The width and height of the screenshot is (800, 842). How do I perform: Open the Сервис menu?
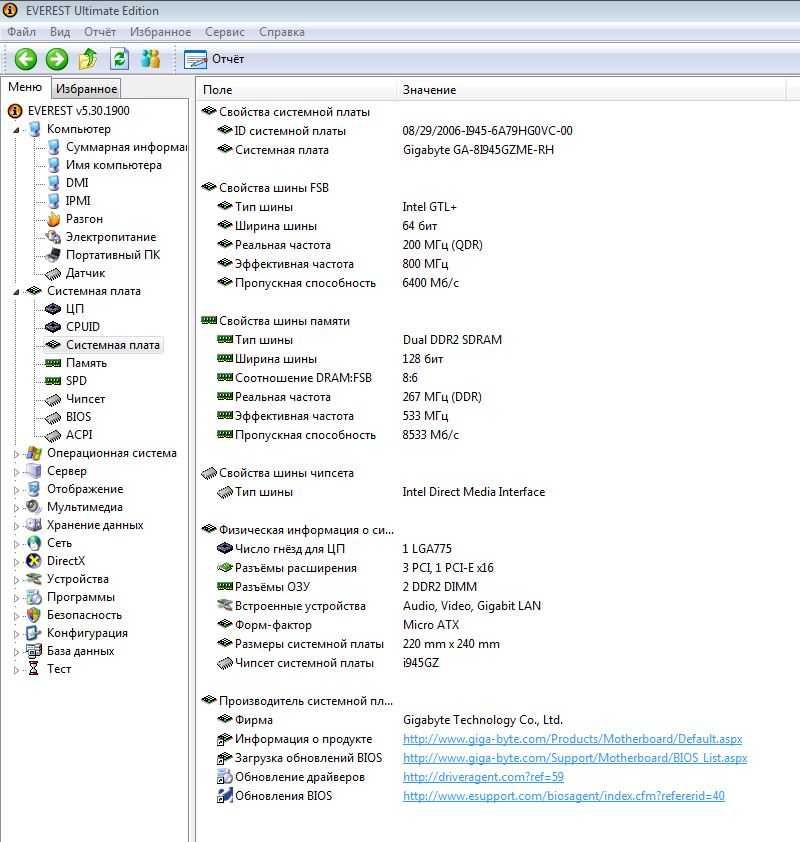[x=224, y=32]
